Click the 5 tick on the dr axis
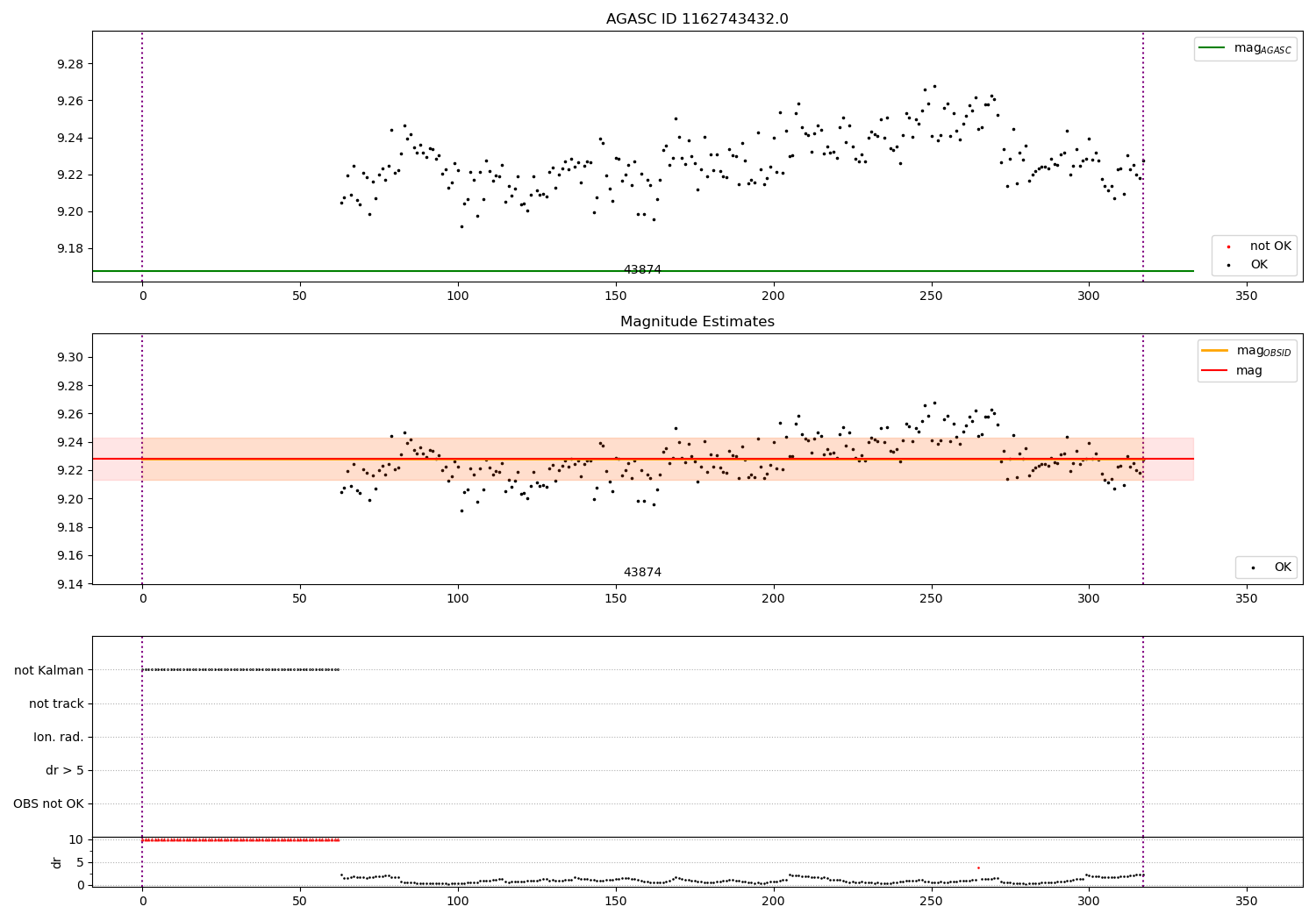The width and height of the screenshot is (1316, 921). (x=80, y=862)
